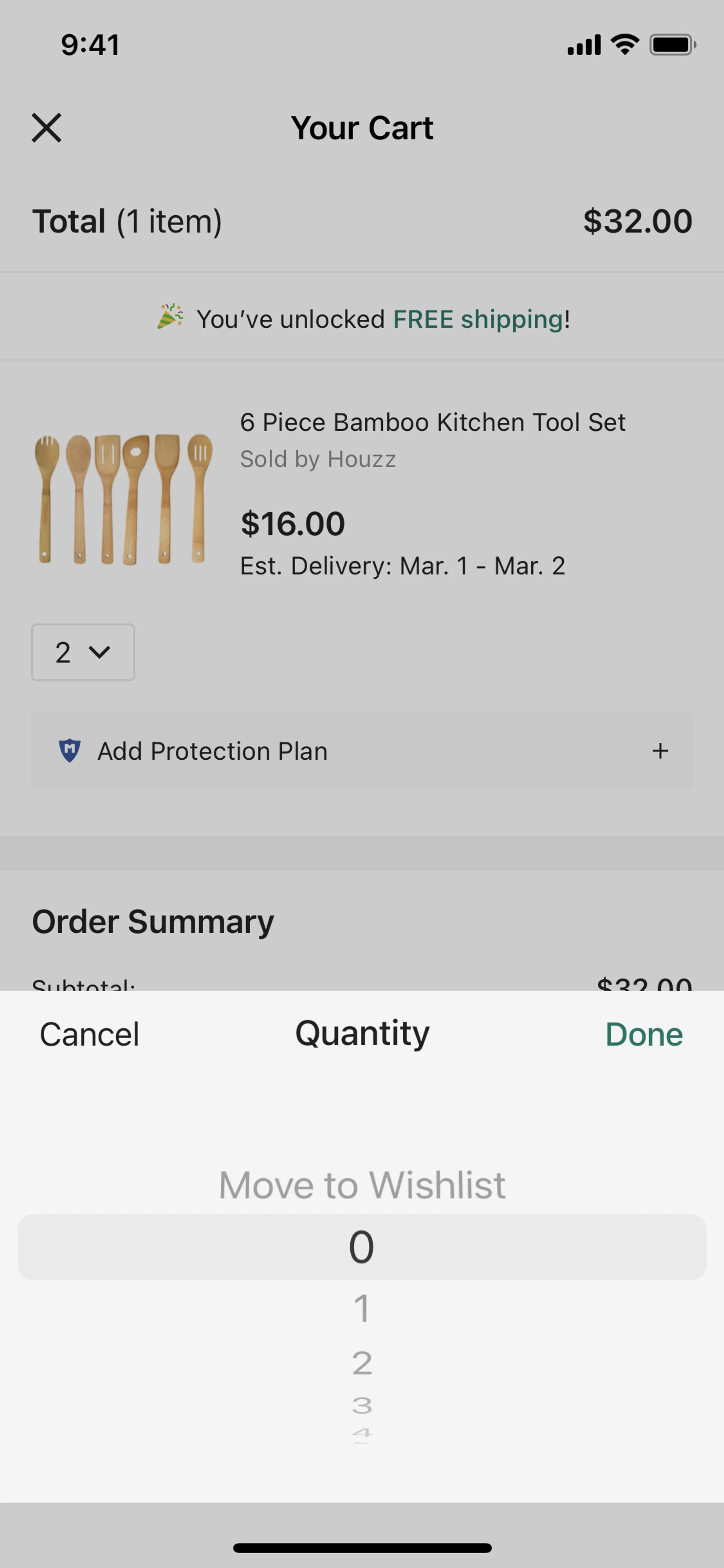This screenshot has width=724, height=1568.
Task: Tap the Wi-Fi status icon
Action: point(624,45)
